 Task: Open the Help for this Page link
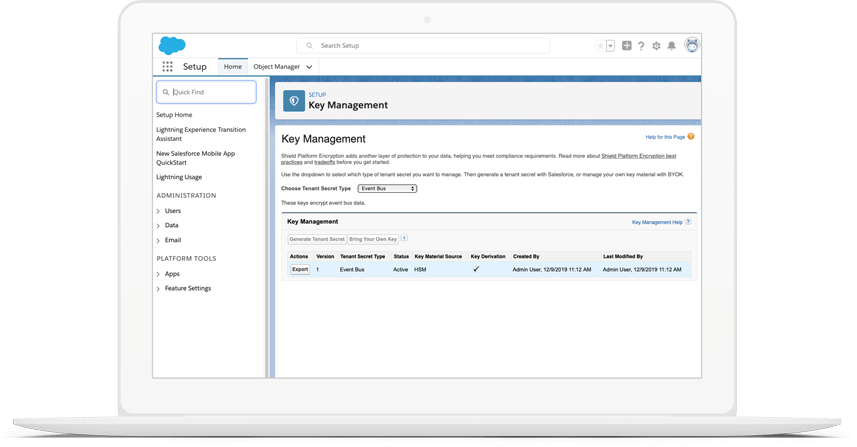click(665, 137)
